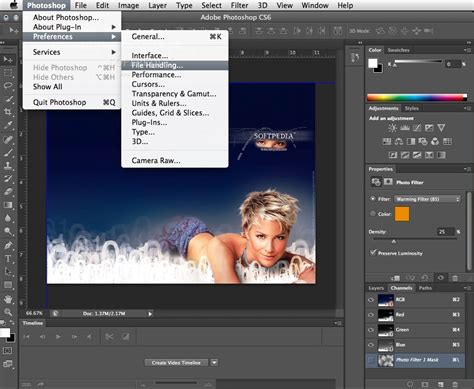Hide the Red channel visibility eye
The width and height of the screenshot is (474, 389).
[371, 315]
